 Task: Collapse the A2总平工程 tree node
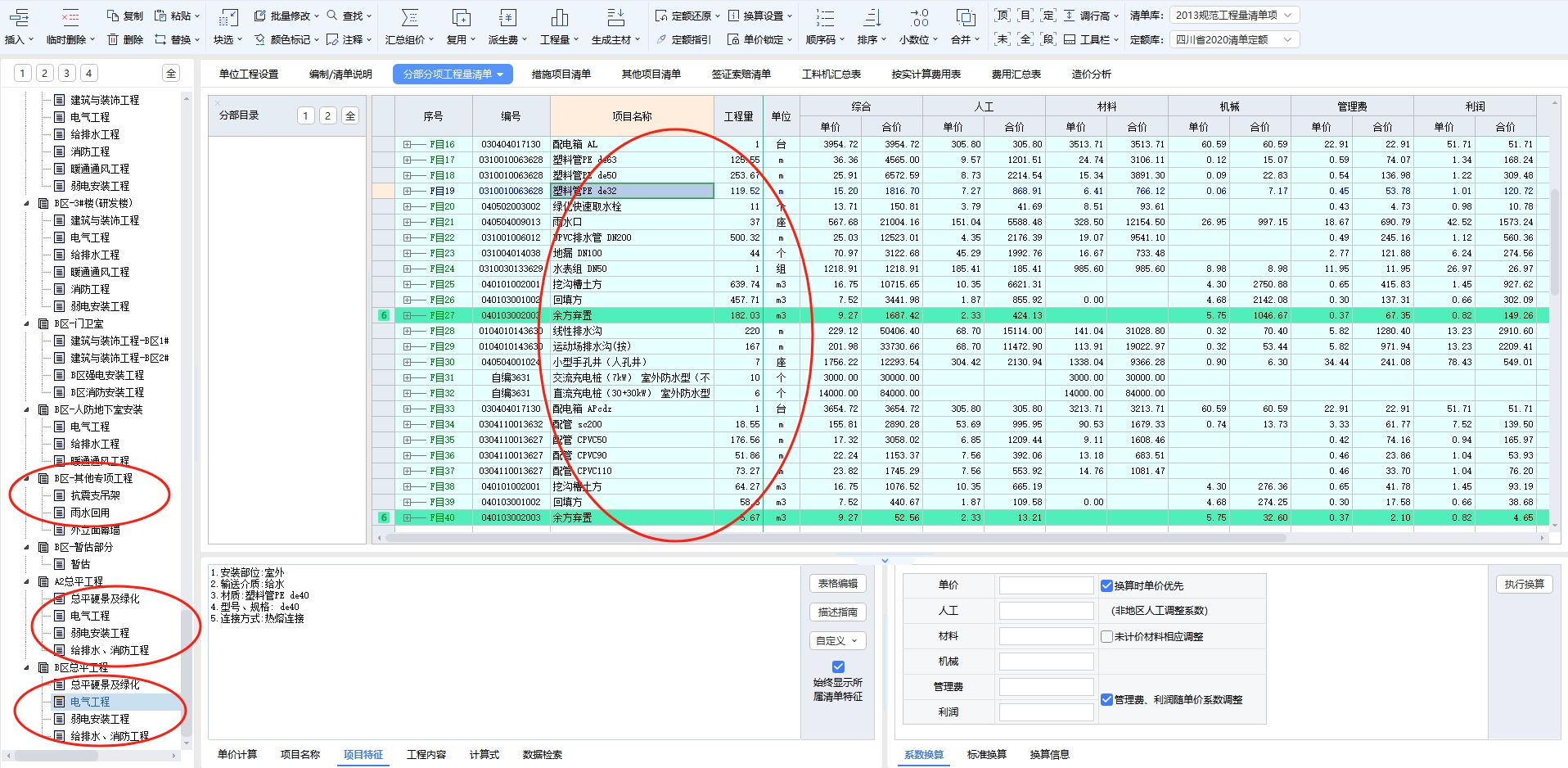coord(26,581)
